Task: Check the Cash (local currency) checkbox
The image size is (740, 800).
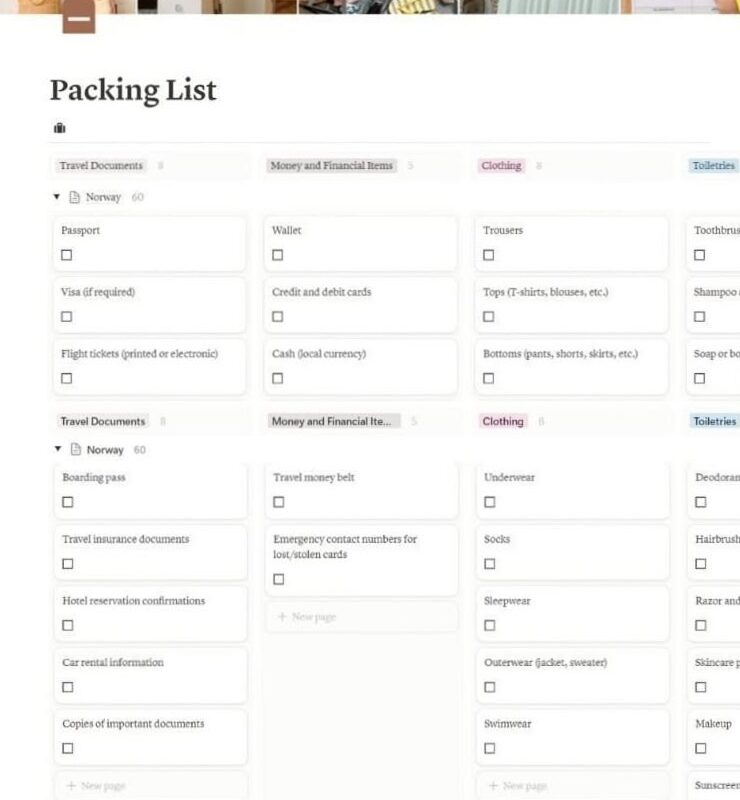Action: pos(277,378)
